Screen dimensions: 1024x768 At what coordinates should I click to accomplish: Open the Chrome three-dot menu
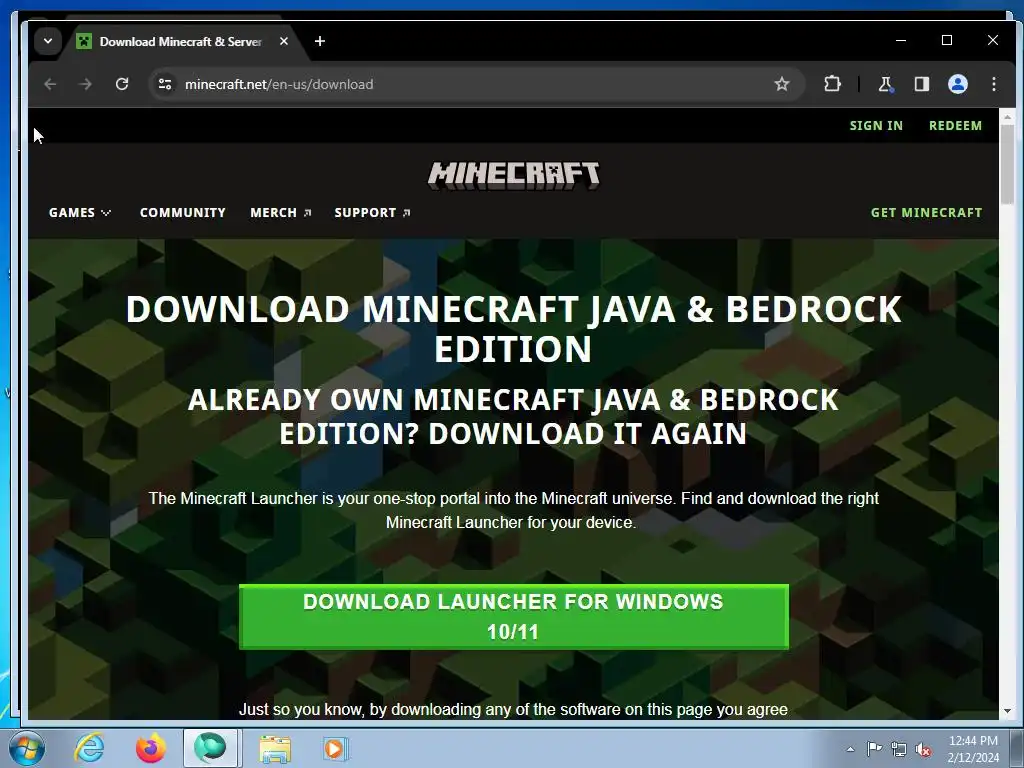pyautogui.click(x=993, y=84)
